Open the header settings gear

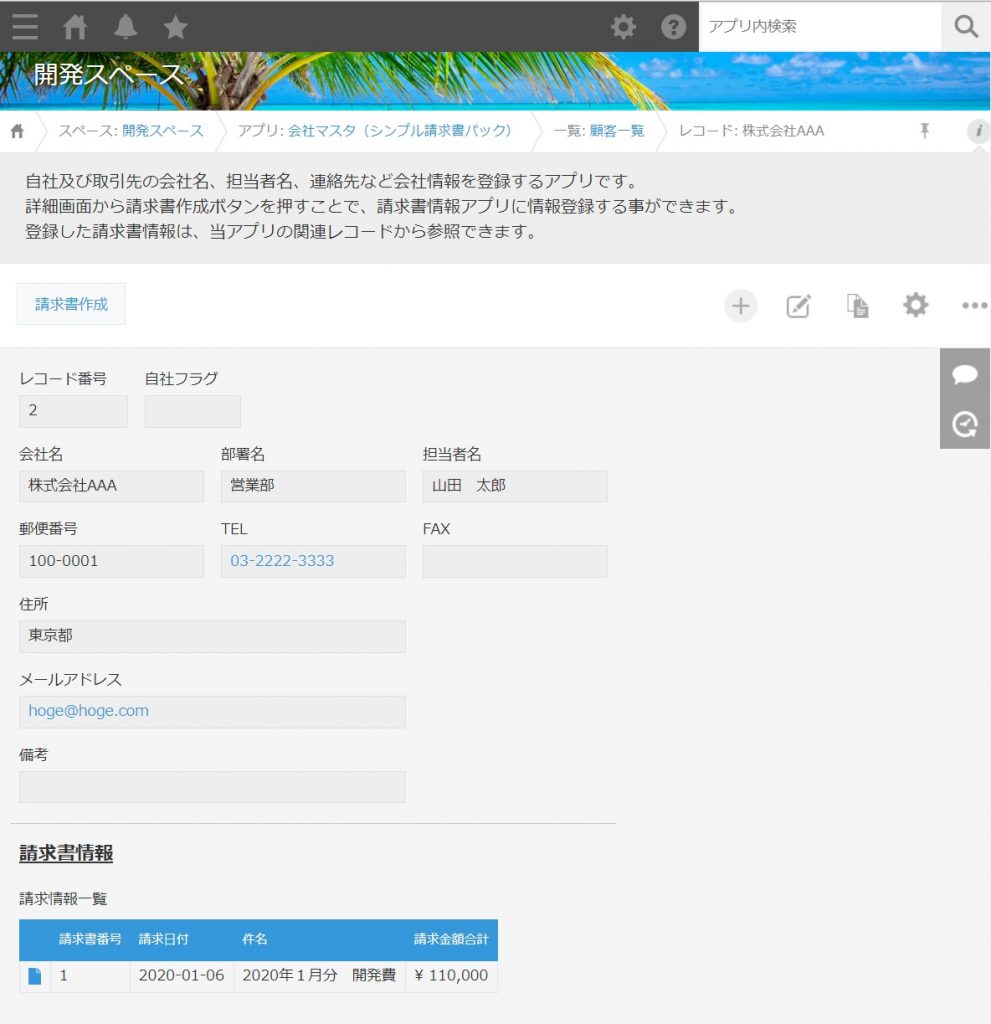point(623,27)
